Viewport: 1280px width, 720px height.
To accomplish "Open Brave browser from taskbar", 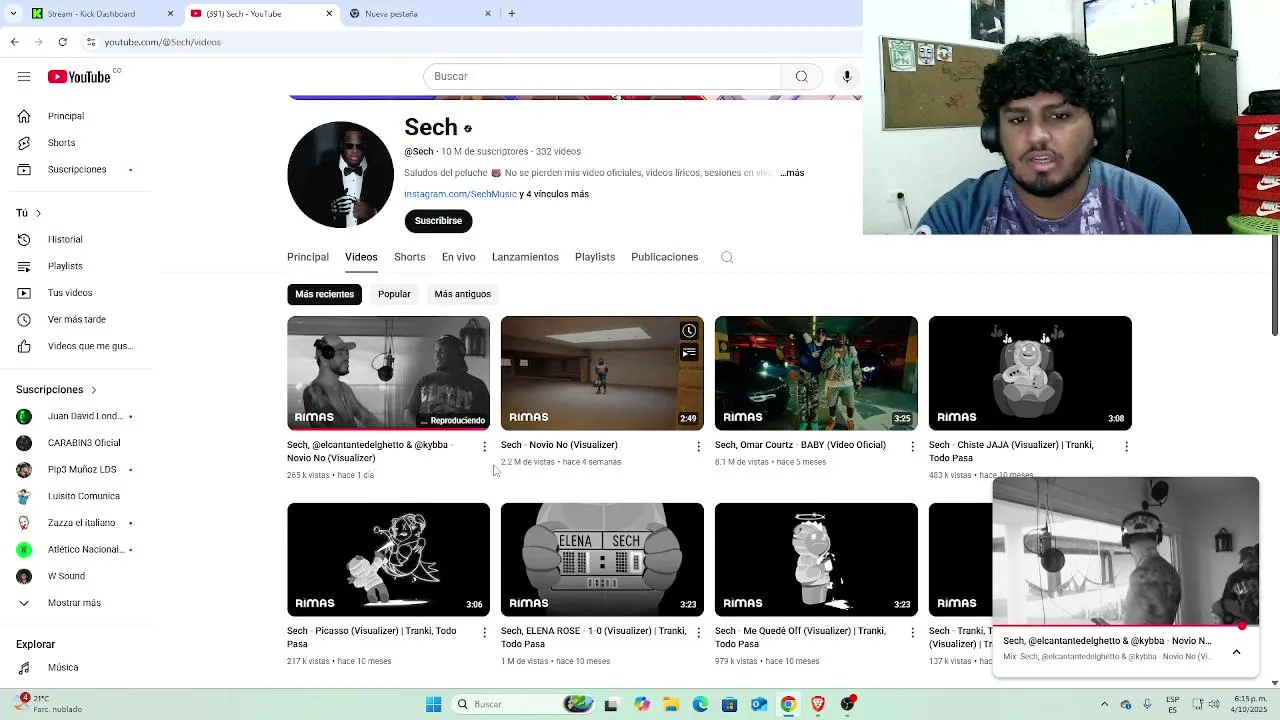I will pos(818,704).
